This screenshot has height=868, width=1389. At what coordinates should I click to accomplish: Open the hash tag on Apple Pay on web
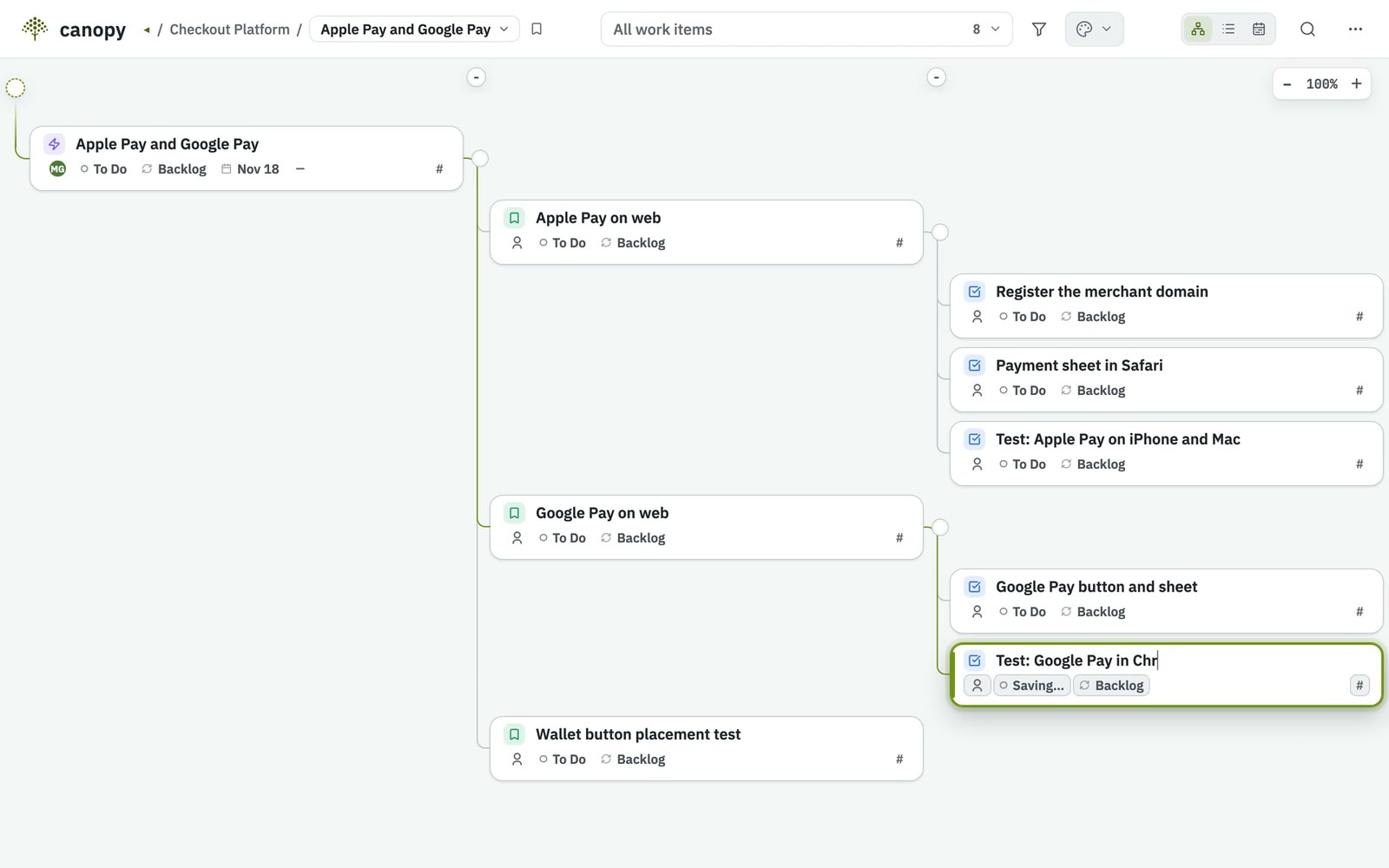coord(899,243)
